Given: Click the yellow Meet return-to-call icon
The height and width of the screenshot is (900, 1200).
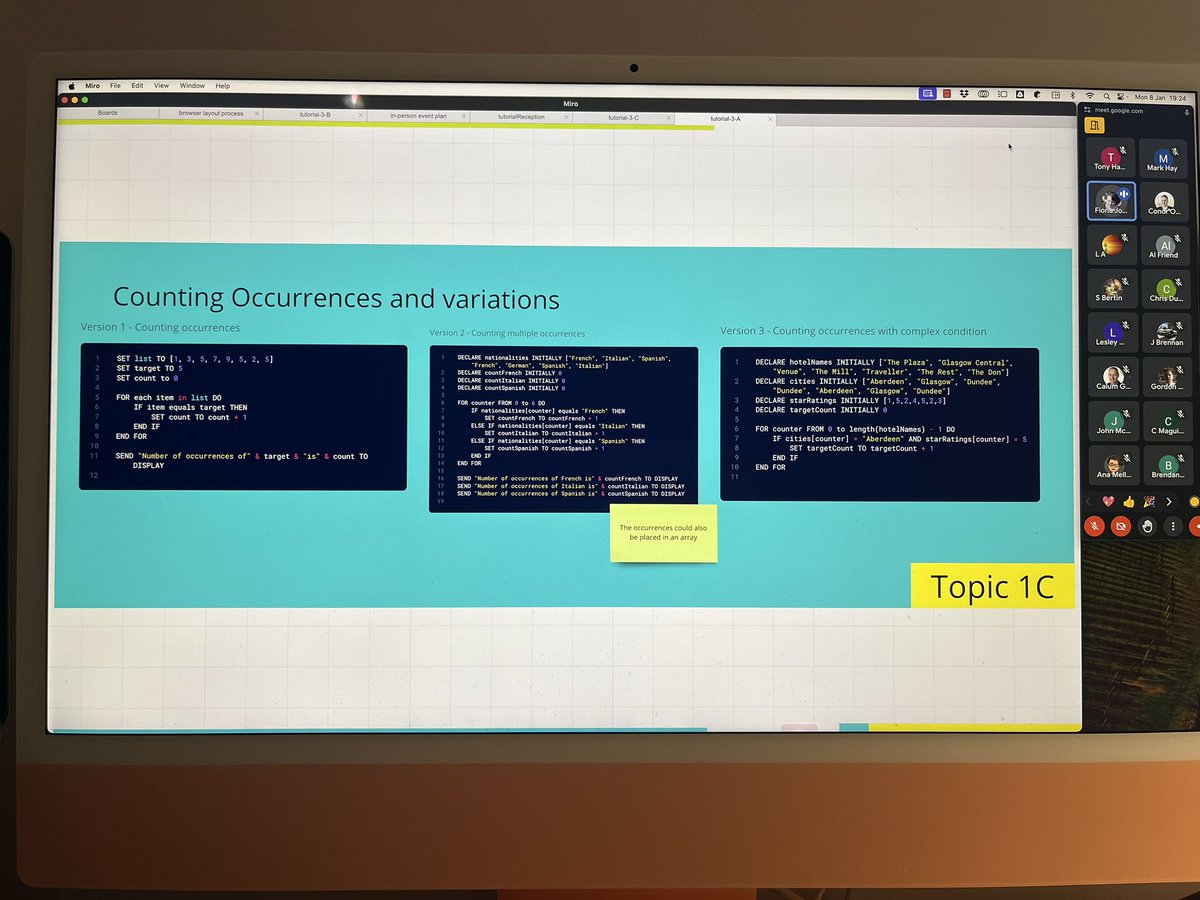Looking at the screenshot, I should pos(1095,126).
